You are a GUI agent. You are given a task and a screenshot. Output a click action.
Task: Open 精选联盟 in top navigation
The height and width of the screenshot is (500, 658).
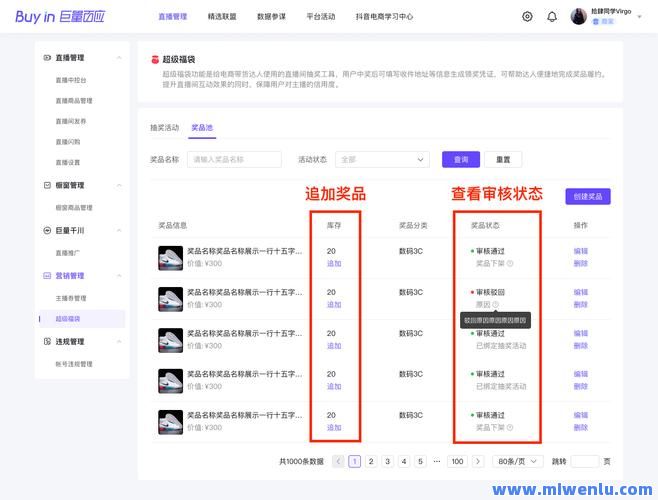click(222, 17)
